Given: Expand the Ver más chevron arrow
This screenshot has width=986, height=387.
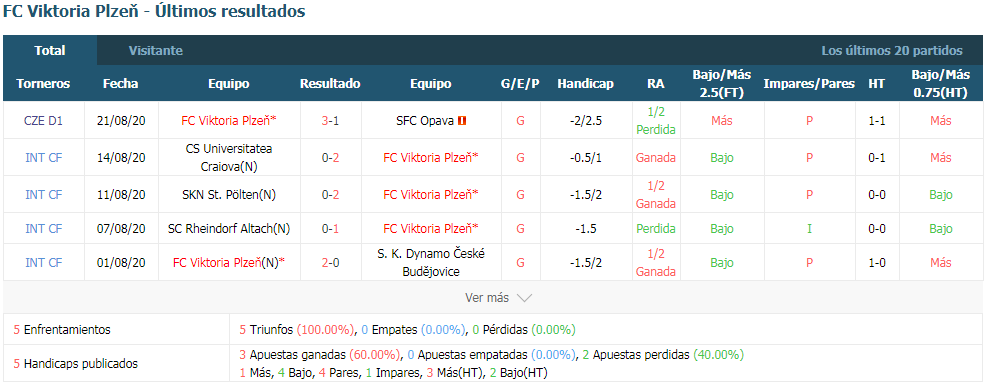Looking at the screenshot, I should click(524, 298).
